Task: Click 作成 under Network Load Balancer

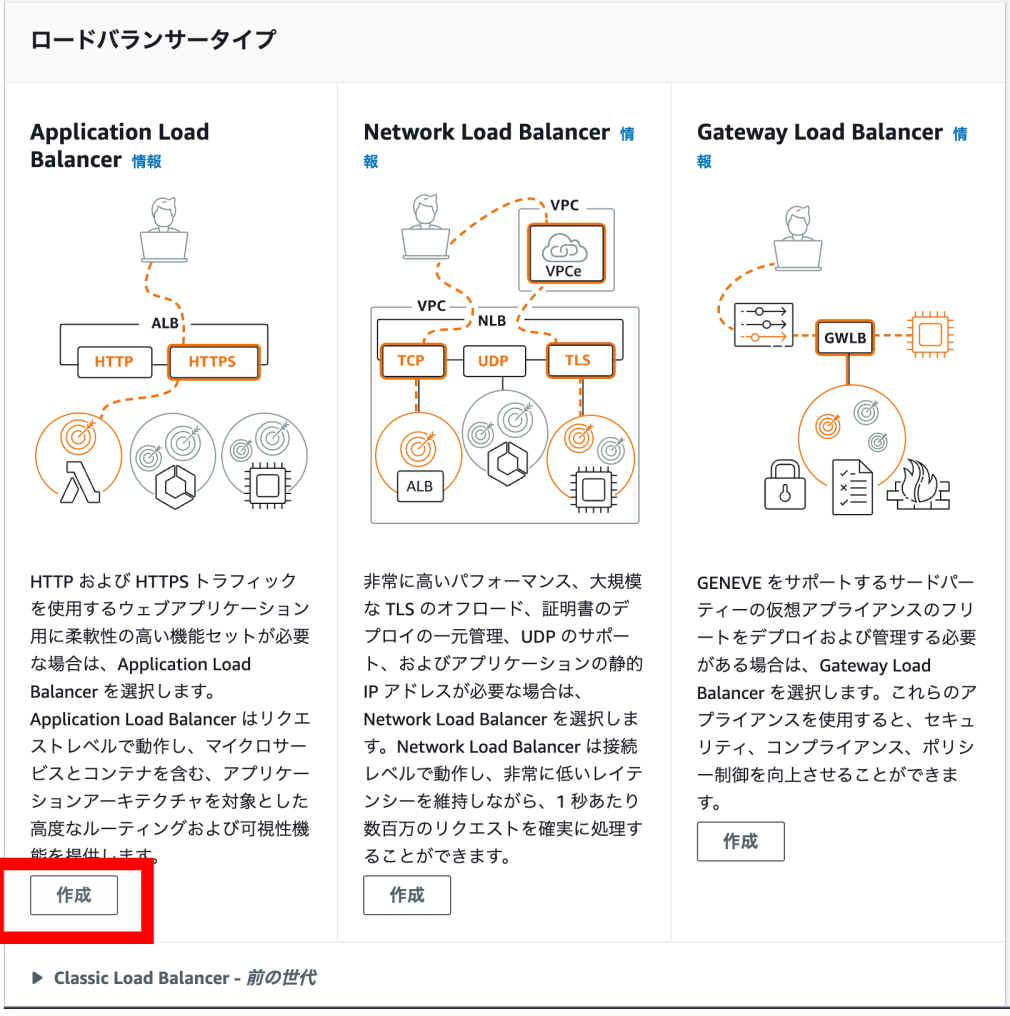Action: 407,895
